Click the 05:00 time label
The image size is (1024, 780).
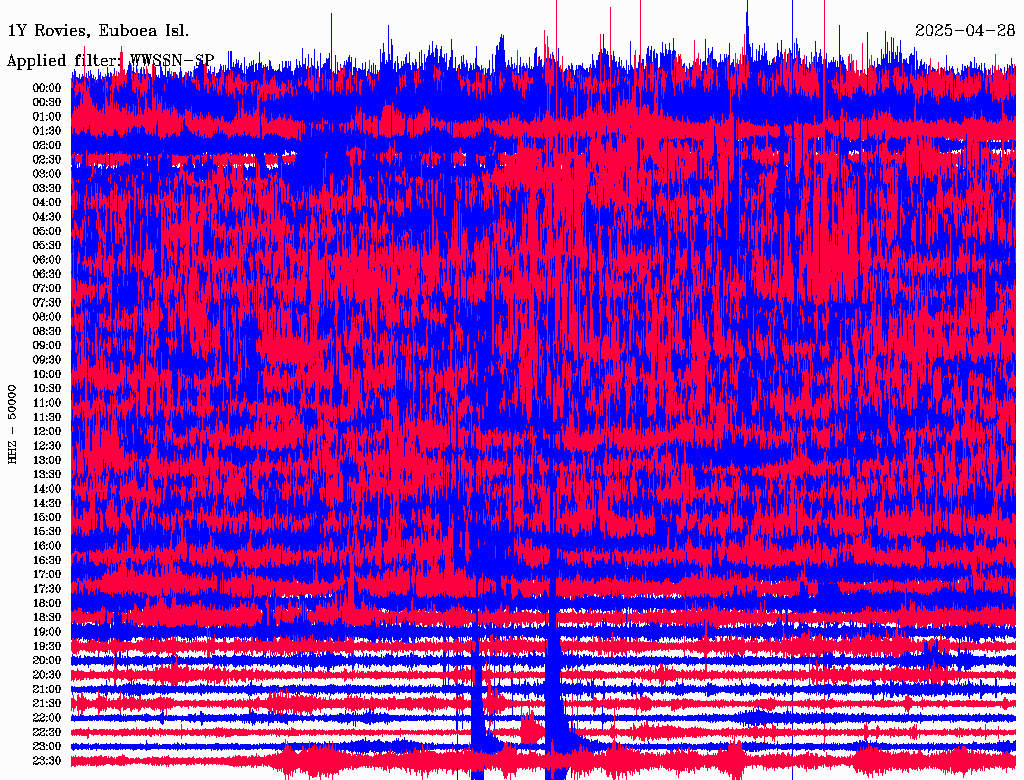[47, 231]
